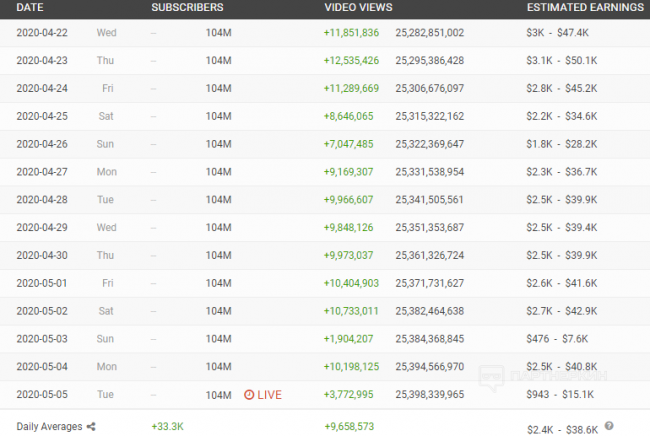Click the Daily Averages label
The image size is (650, 436).
pos(50,426)
